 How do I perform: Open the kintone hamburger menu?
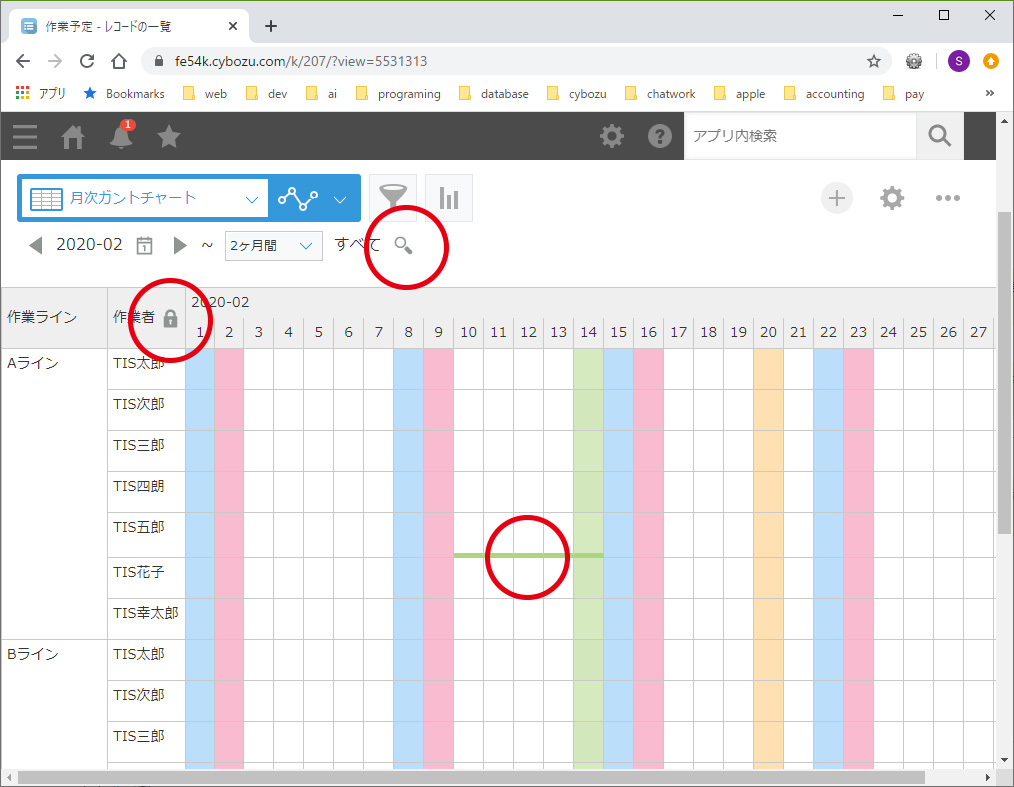point(25,136)
